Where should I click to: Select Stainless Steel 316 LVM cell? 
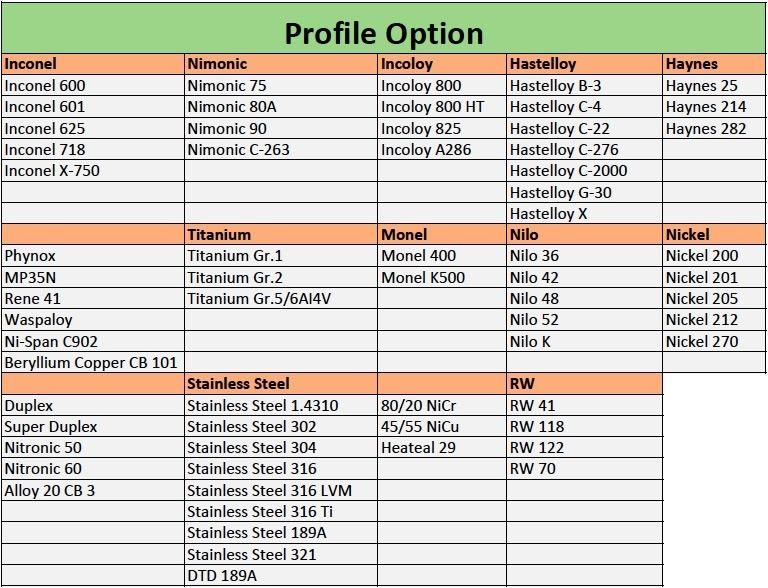[x=281, y=490]
